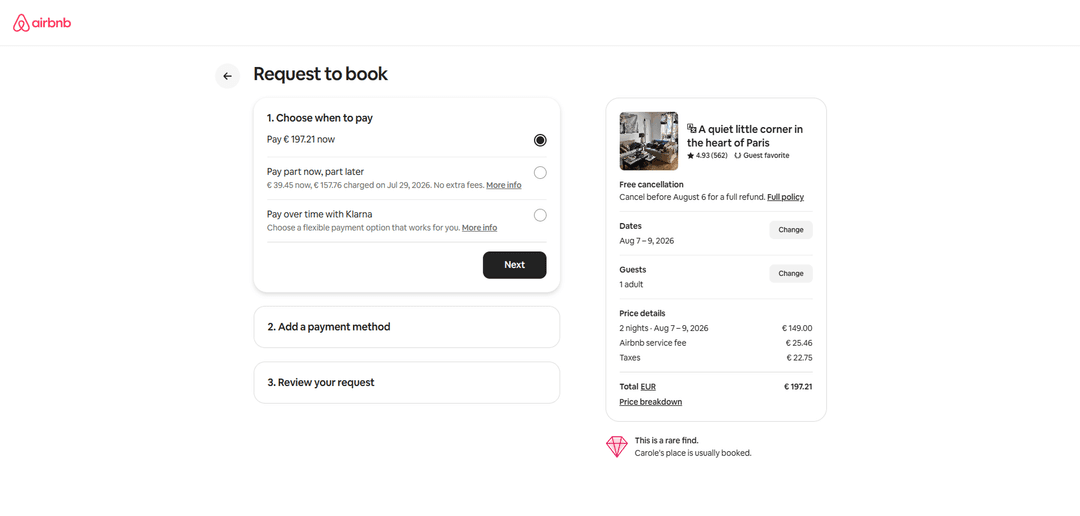
Task: Expand Add a payment method section
Action: coord(406,327)
